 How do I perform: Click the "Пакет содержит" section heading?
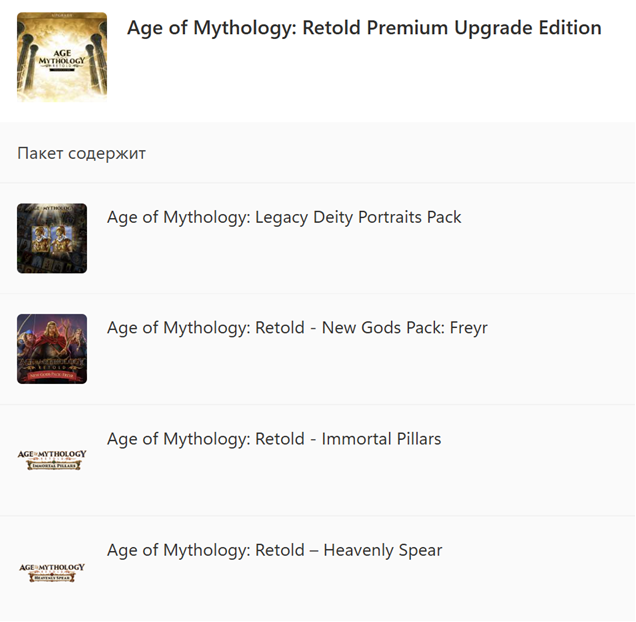tap(82, 153)
